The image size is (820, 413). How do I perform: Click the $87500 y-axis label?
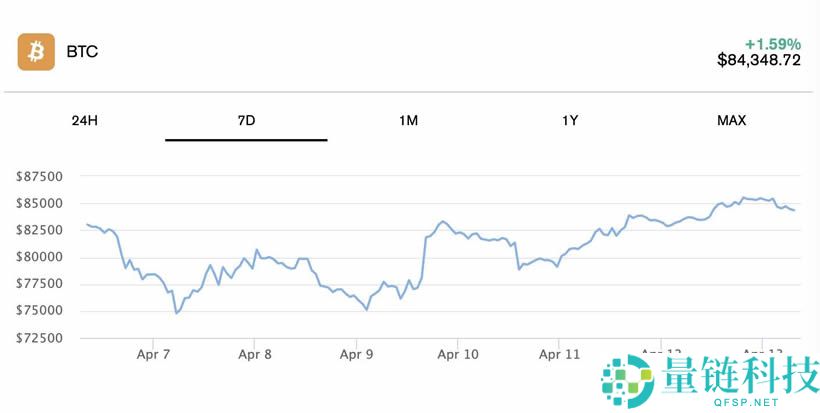(40, 177)
